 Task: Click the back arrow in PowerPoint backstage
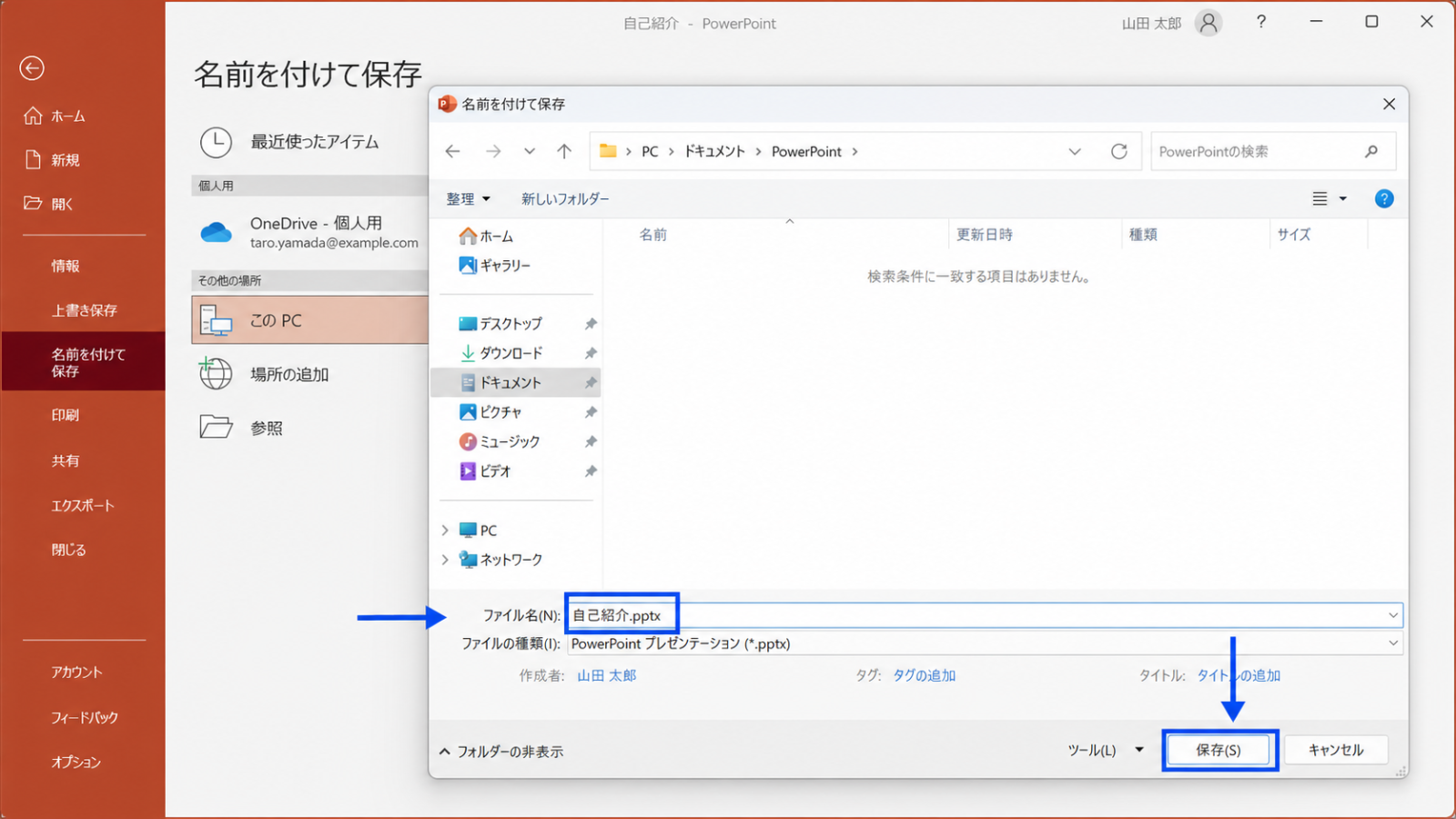pyautogui.click(x=32, y=68)
